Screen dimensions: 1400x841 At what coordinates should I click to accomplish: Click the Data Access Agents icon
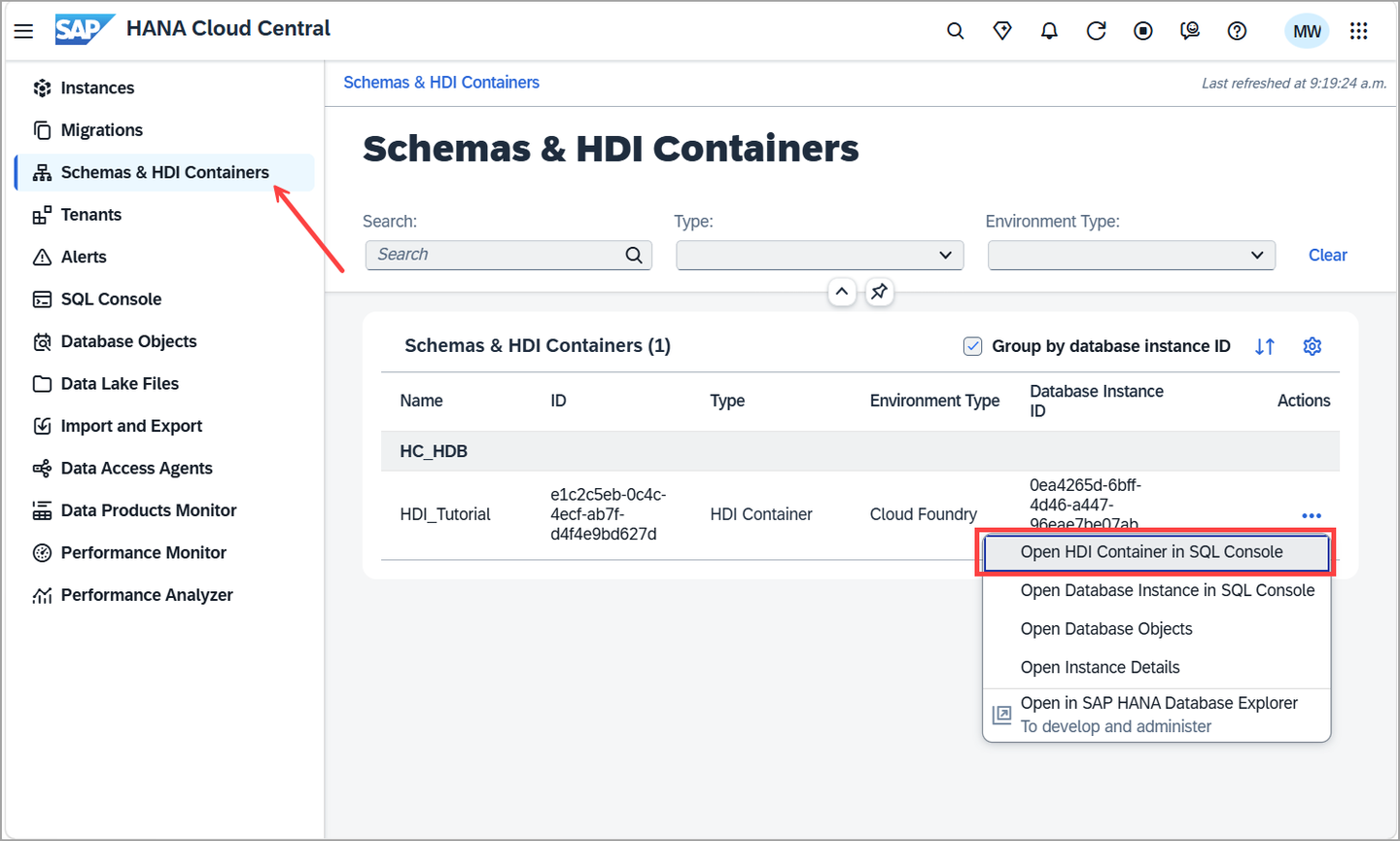pyautogui.click(x=42, y=469)
